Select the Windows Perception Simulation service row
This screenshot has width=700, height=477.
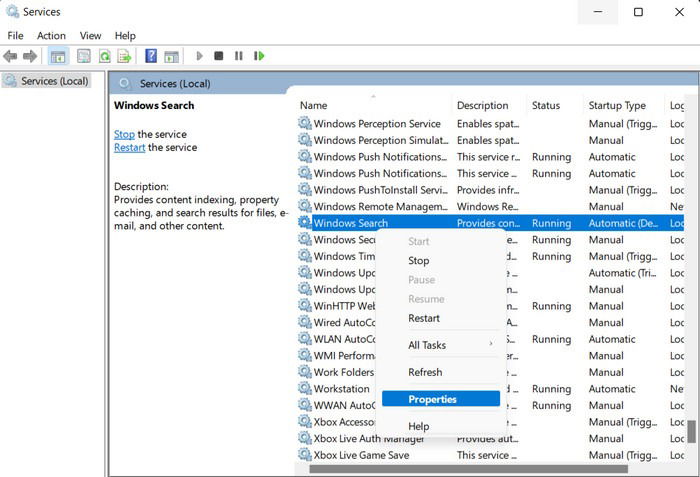490,140
